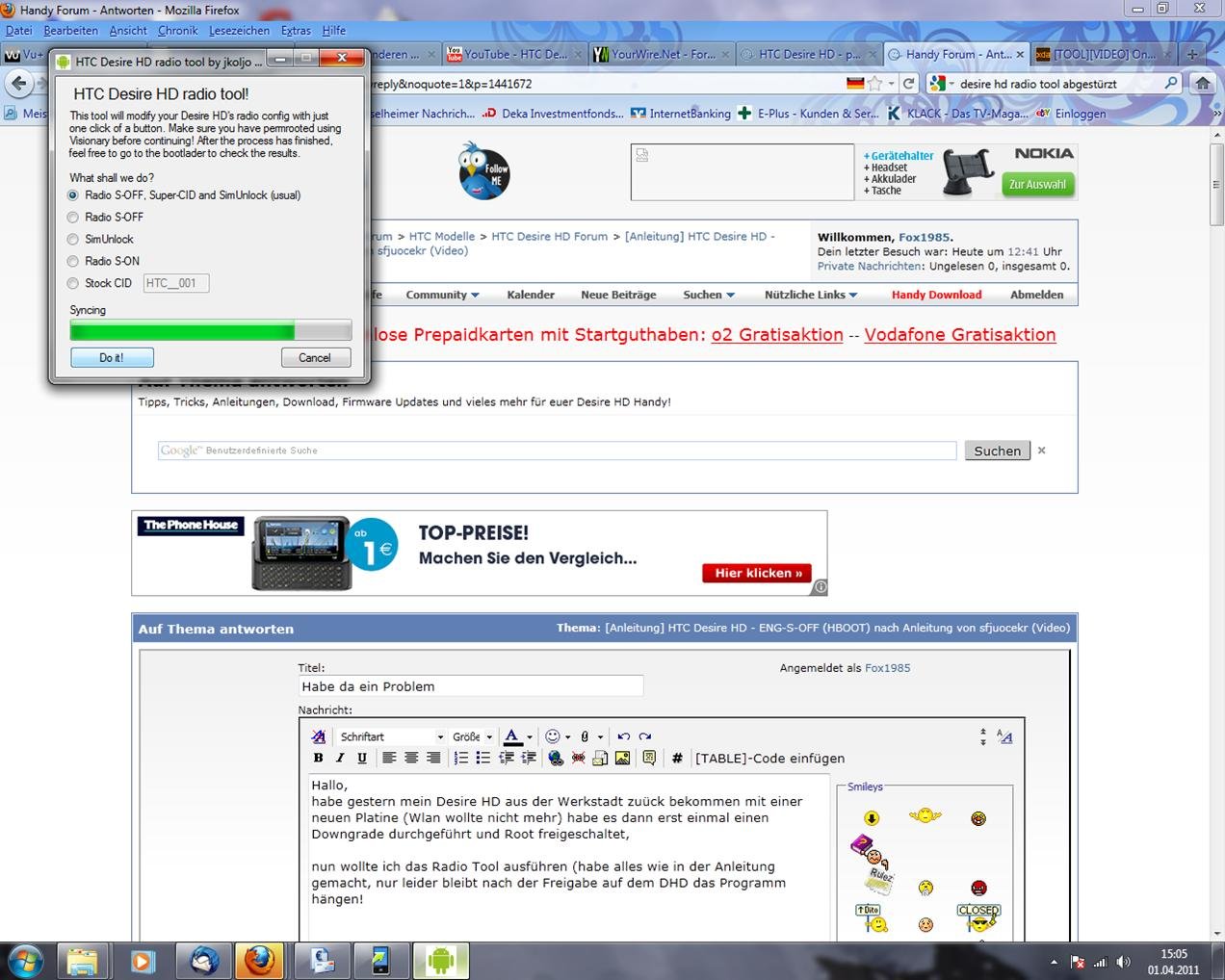This screenshot has width=1225, height=980.
Task: Wrap selection in code tags (#)
Action: tap(677, 759)
